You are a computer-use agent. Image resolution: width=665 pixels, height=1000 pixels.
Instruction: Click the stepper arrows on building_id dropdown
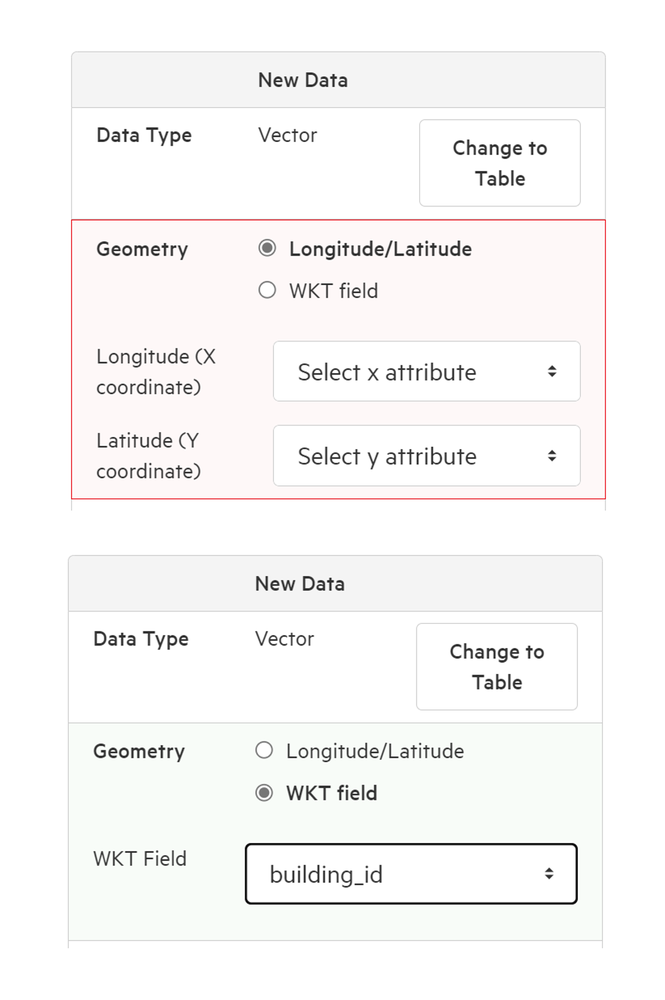click(548, 873)
